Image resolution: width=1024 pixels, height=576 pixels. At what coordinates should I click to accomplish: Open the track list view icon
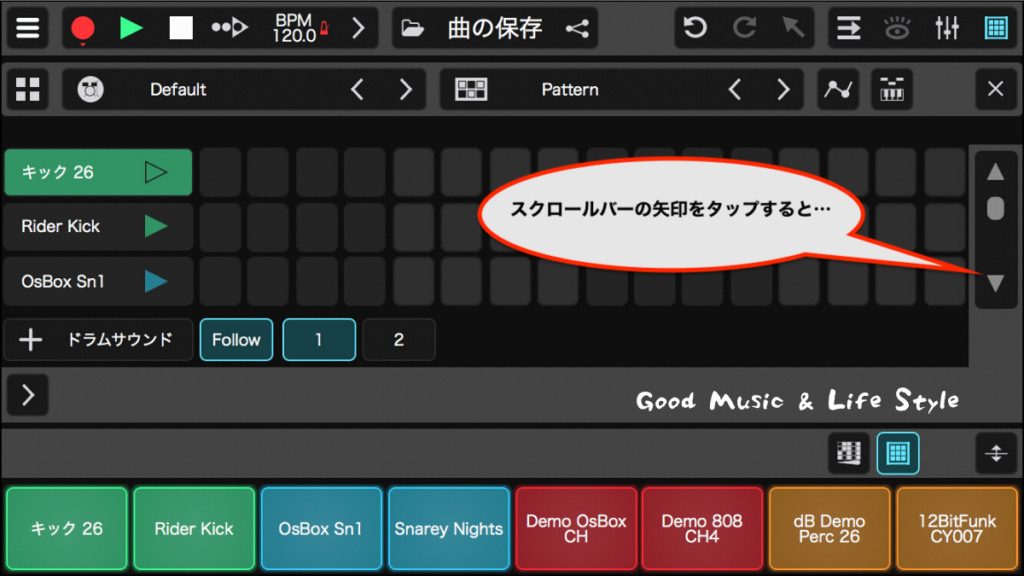pyautogui.click(x=848, y=28)
